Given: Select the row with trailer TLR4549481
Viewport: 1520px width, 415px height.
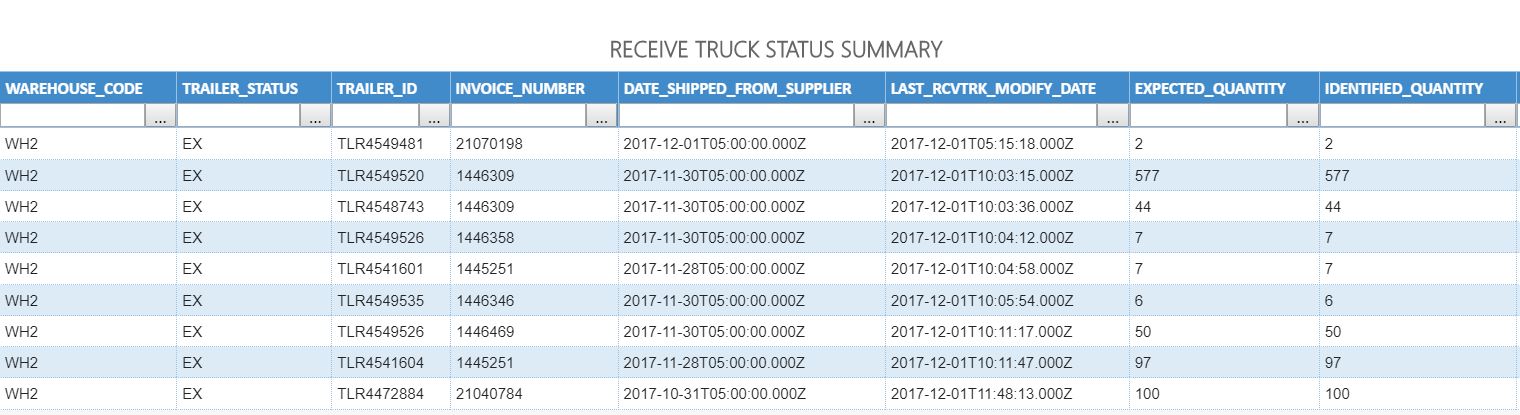Looking at the screenshot, I should (380, 144).
